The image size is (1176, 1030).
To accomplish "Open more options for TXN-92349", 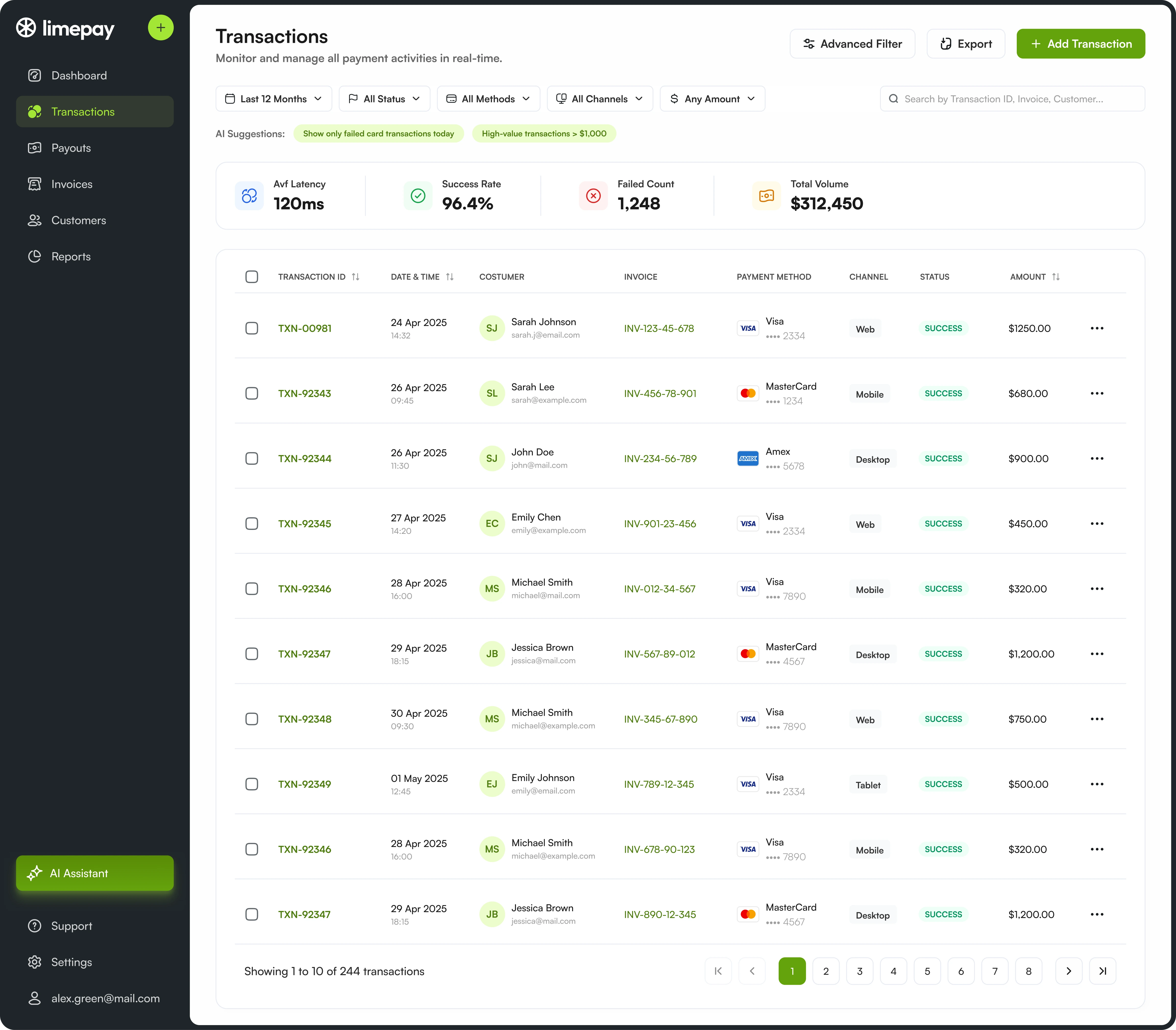I will (1097, 784).
